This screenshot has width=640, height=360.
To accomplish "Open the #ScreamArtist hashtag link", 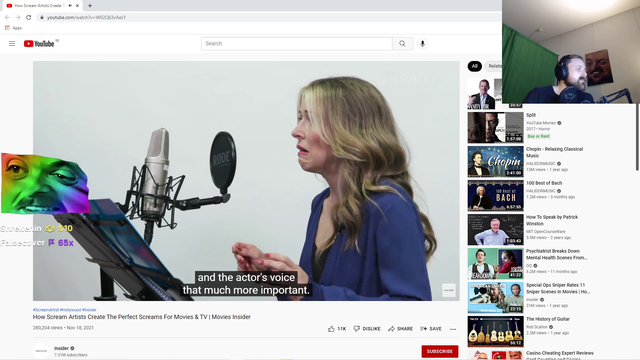I will pos(46,310).
